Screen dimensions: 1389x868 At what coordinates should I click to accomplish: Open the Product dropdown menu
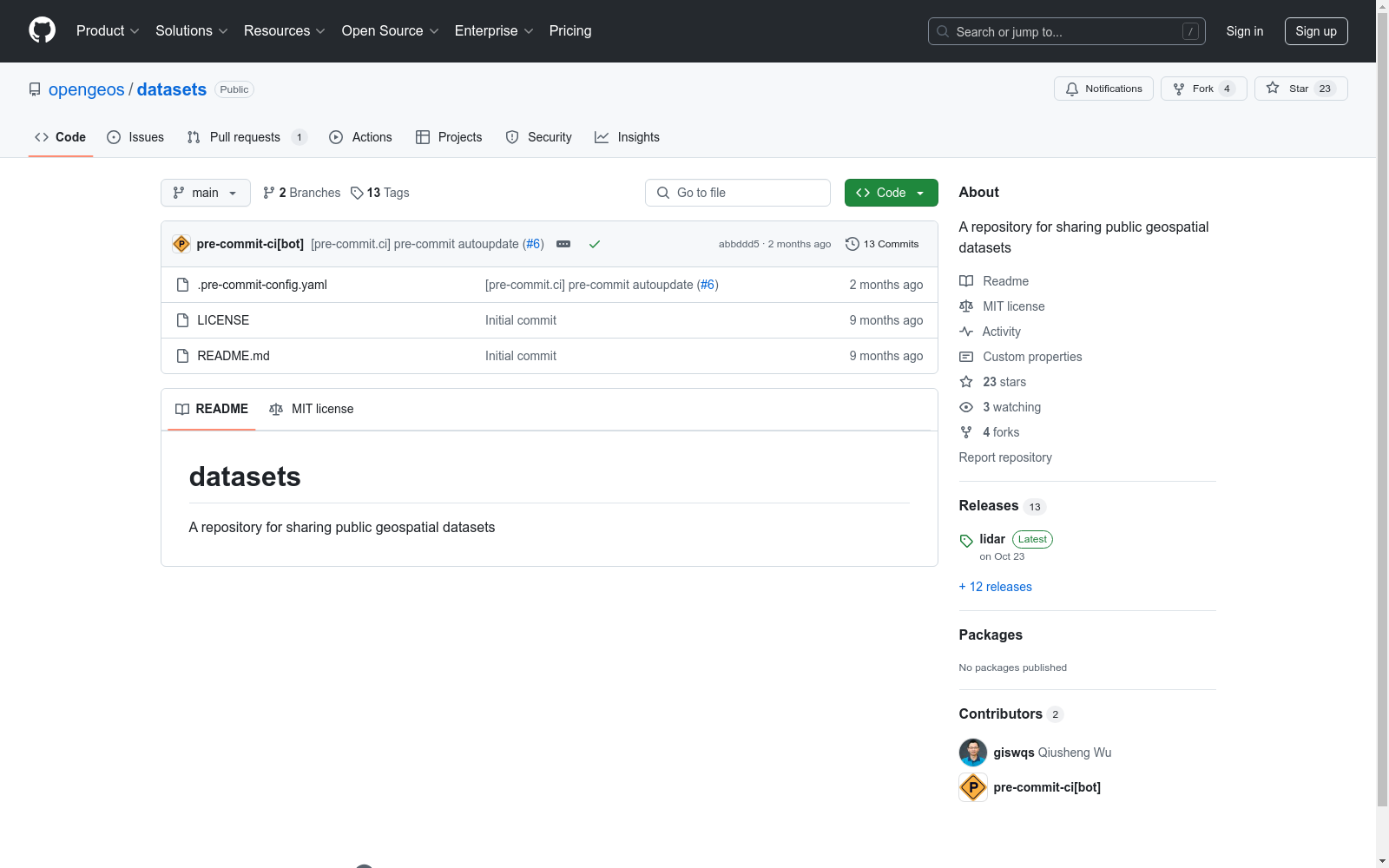108,31
